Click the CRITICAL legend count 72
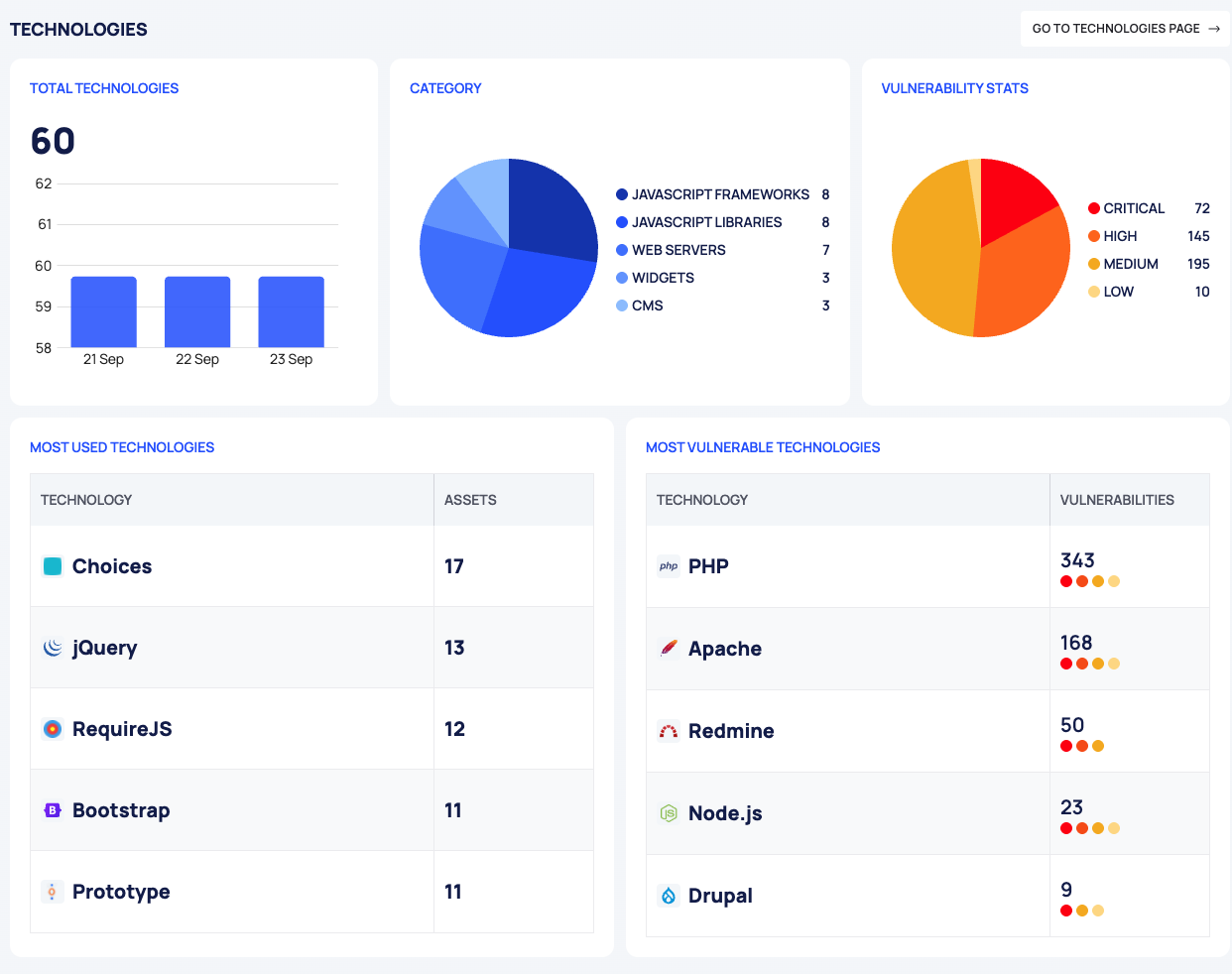The width and height of the screenshot is (1232, 974). click(x=1202, y=208)
